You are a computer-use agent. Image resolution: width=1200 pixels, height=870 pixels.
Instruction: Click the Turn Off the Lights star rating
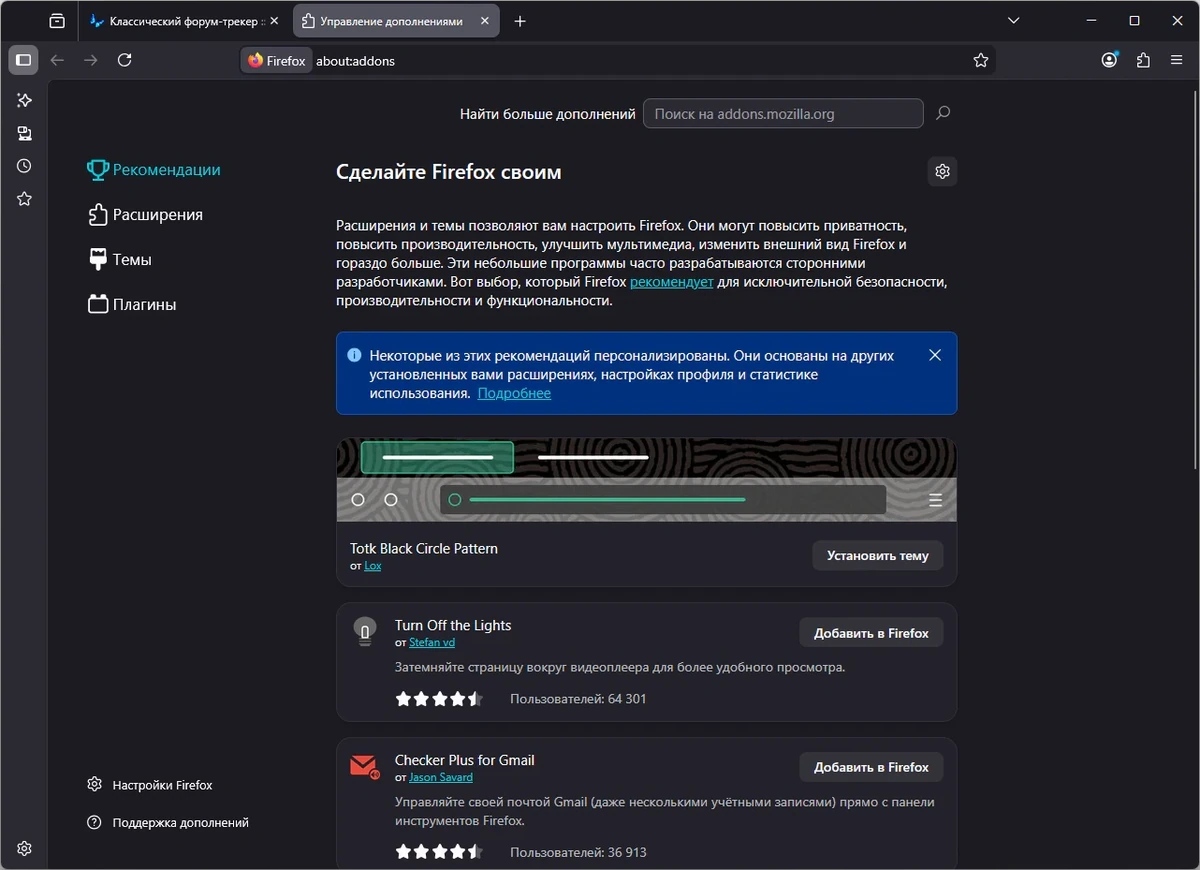[x=439, y=699]
